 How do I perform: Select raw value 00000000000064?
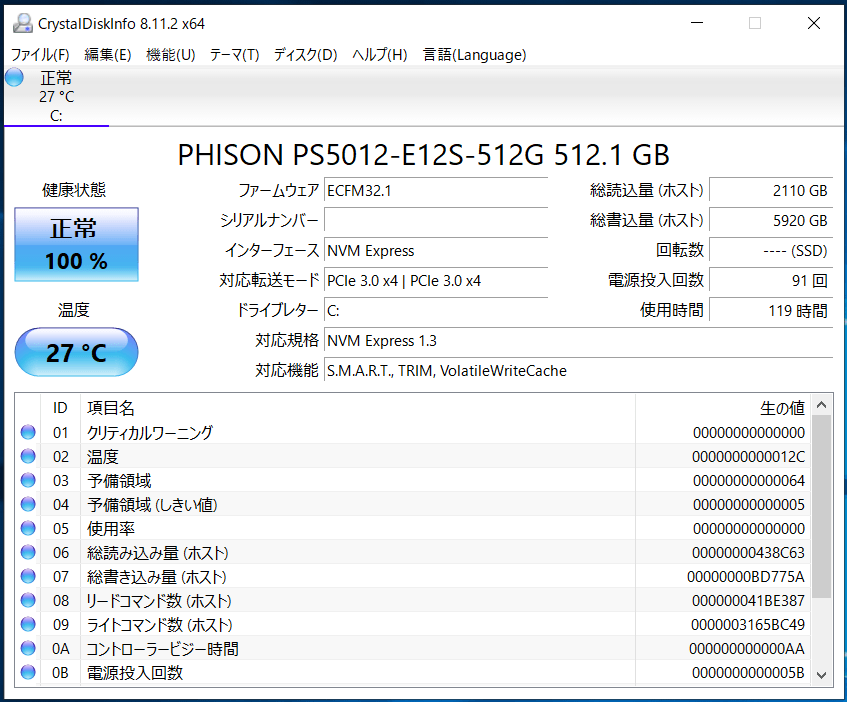(749, 481)
